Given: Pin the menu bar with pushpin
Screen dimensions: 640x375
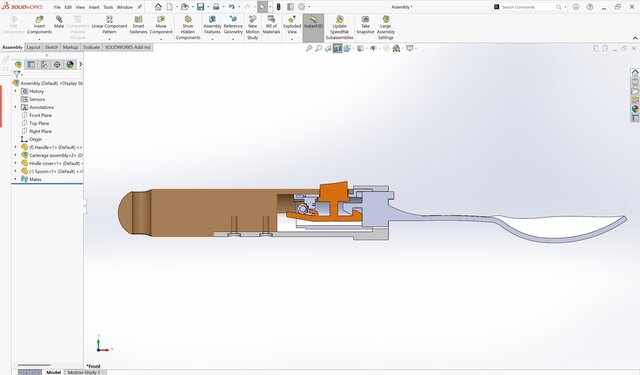Looking at the screenshot, I should 139,7.
